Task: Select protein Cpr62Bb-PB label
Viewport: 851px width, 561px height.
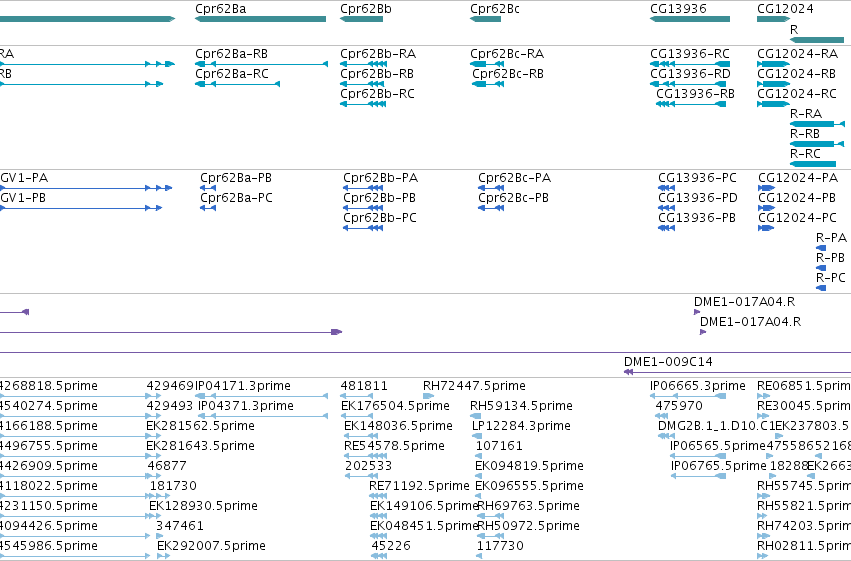Action: pos(379,198)
